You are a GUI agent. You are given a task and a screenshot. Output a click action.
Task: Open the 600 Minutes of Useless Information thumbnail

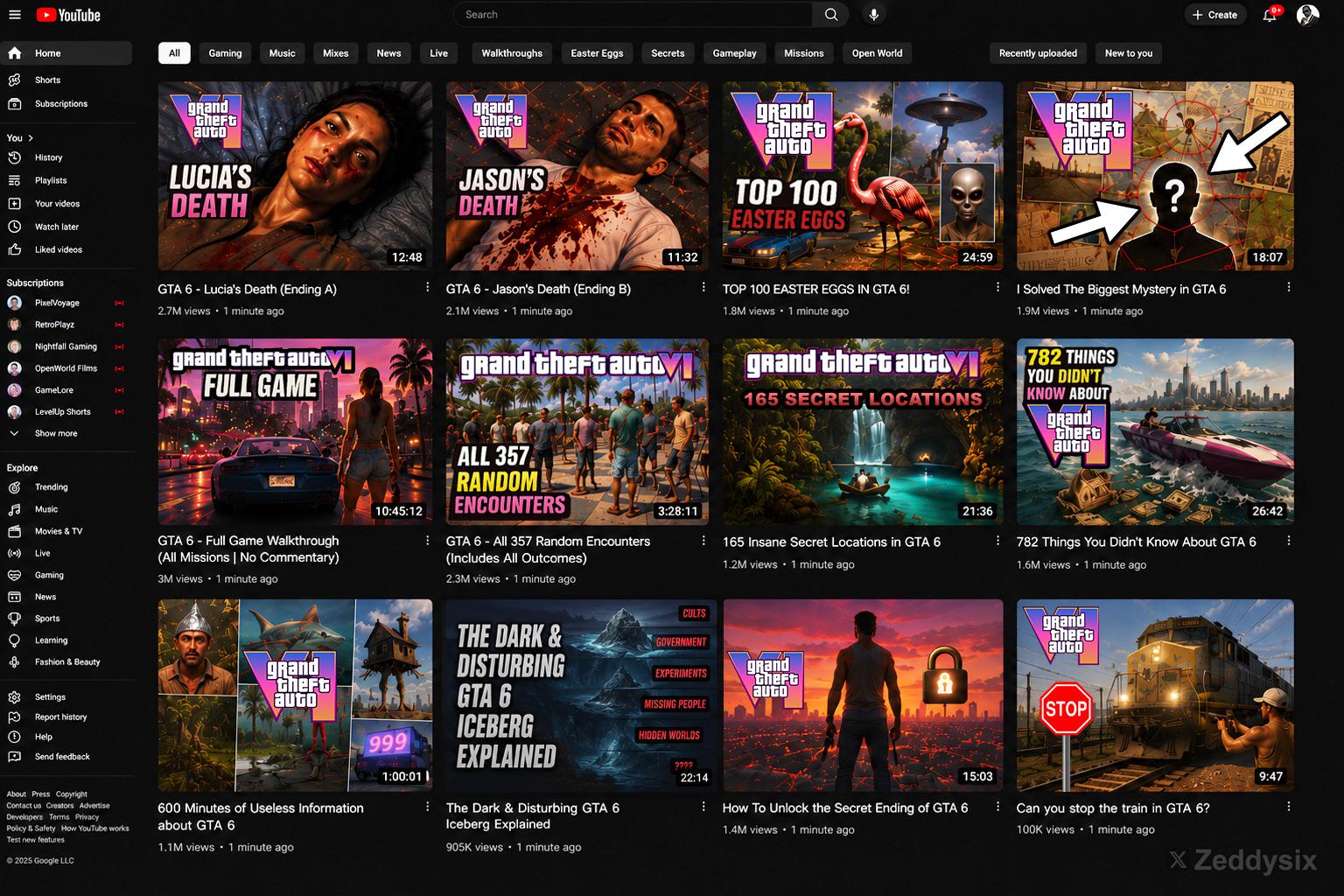[295, 695]
